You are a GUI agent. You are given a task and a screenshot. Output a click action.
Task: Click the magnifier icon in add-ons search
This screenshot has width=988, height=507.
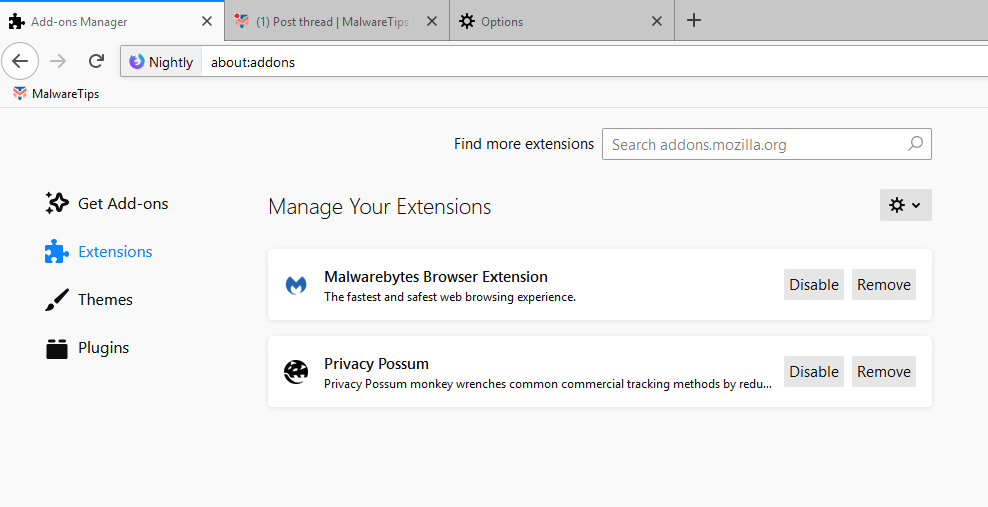(915, 144)
